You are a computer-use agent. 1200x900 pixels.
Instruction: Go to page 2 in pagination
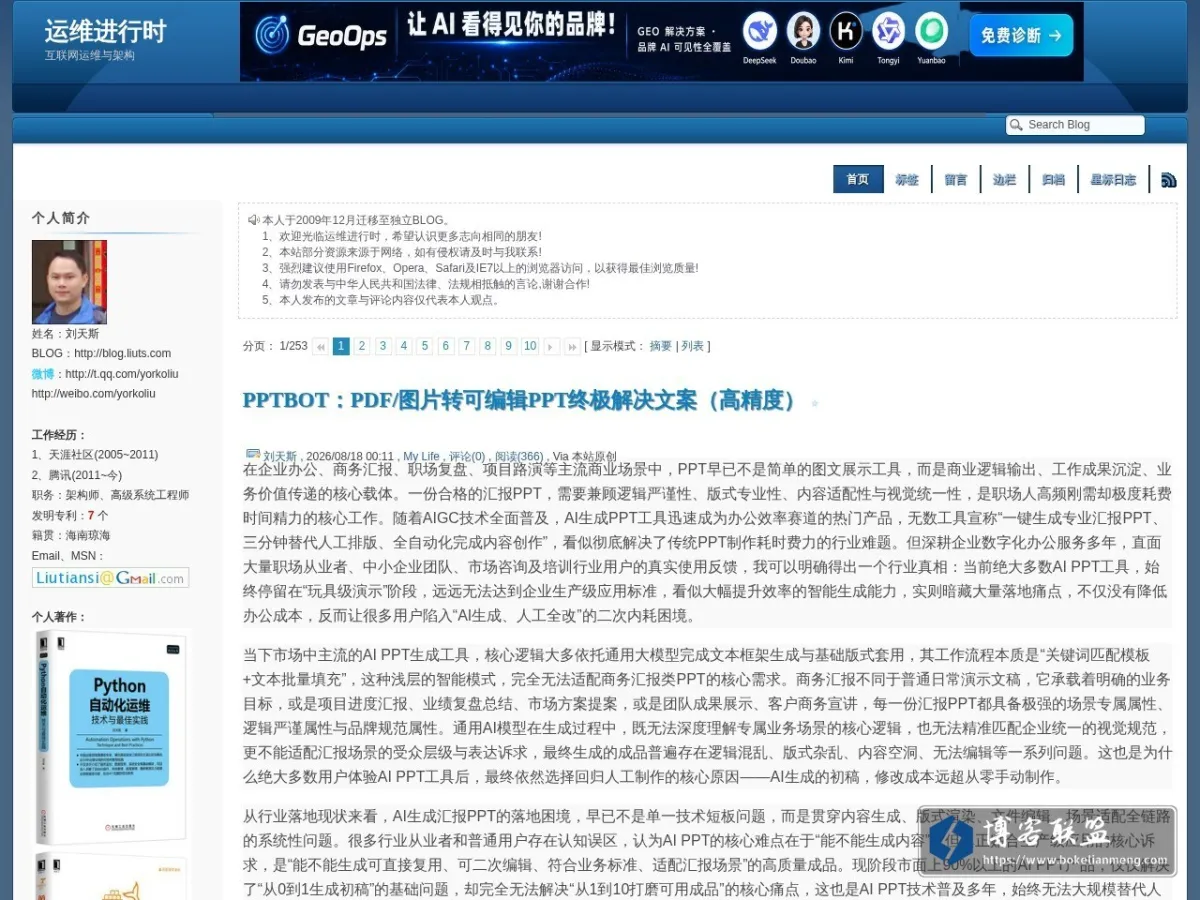362,347
